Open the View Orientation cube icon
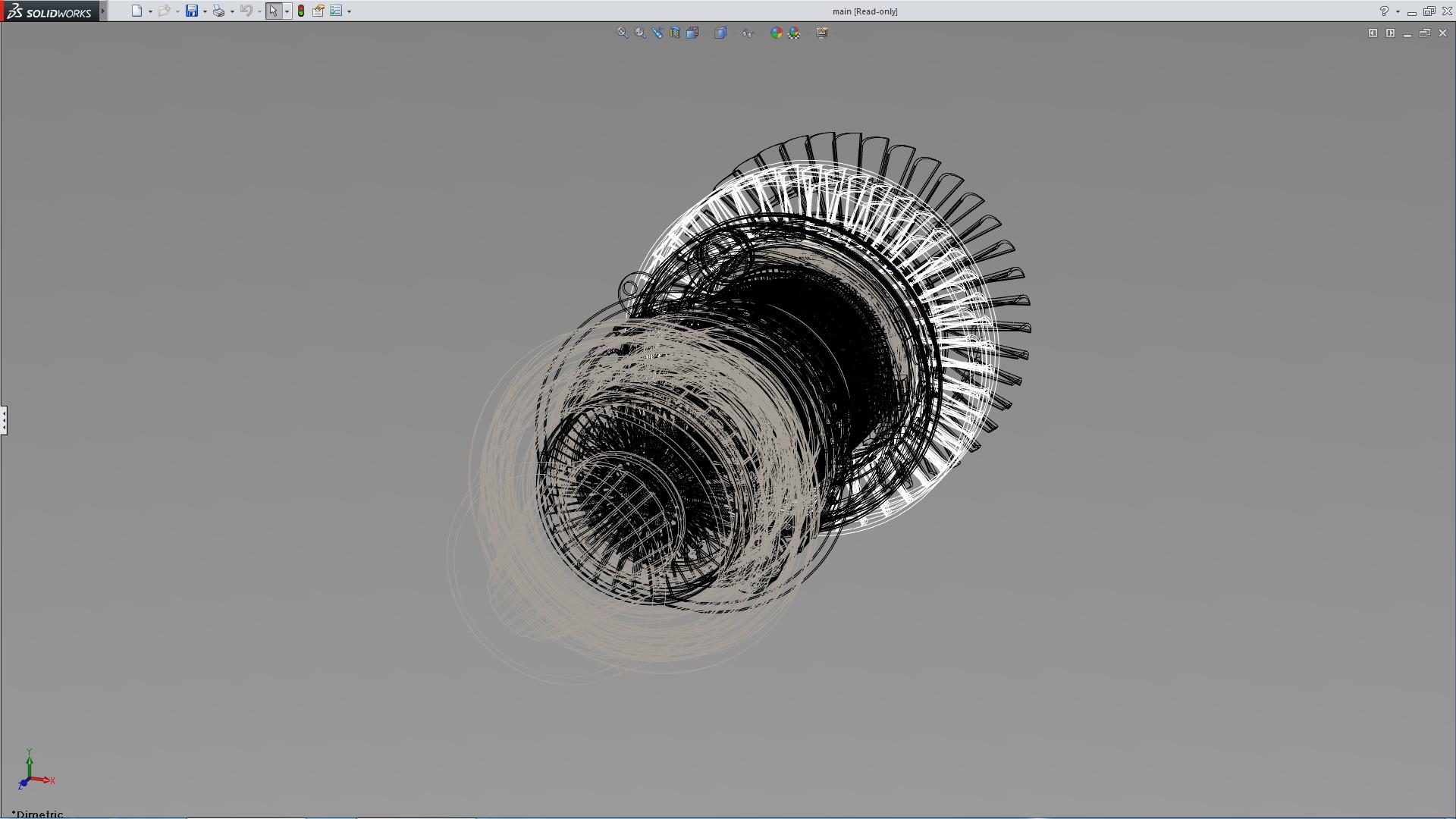This screenshot has width=1456, height=819. 692,33
